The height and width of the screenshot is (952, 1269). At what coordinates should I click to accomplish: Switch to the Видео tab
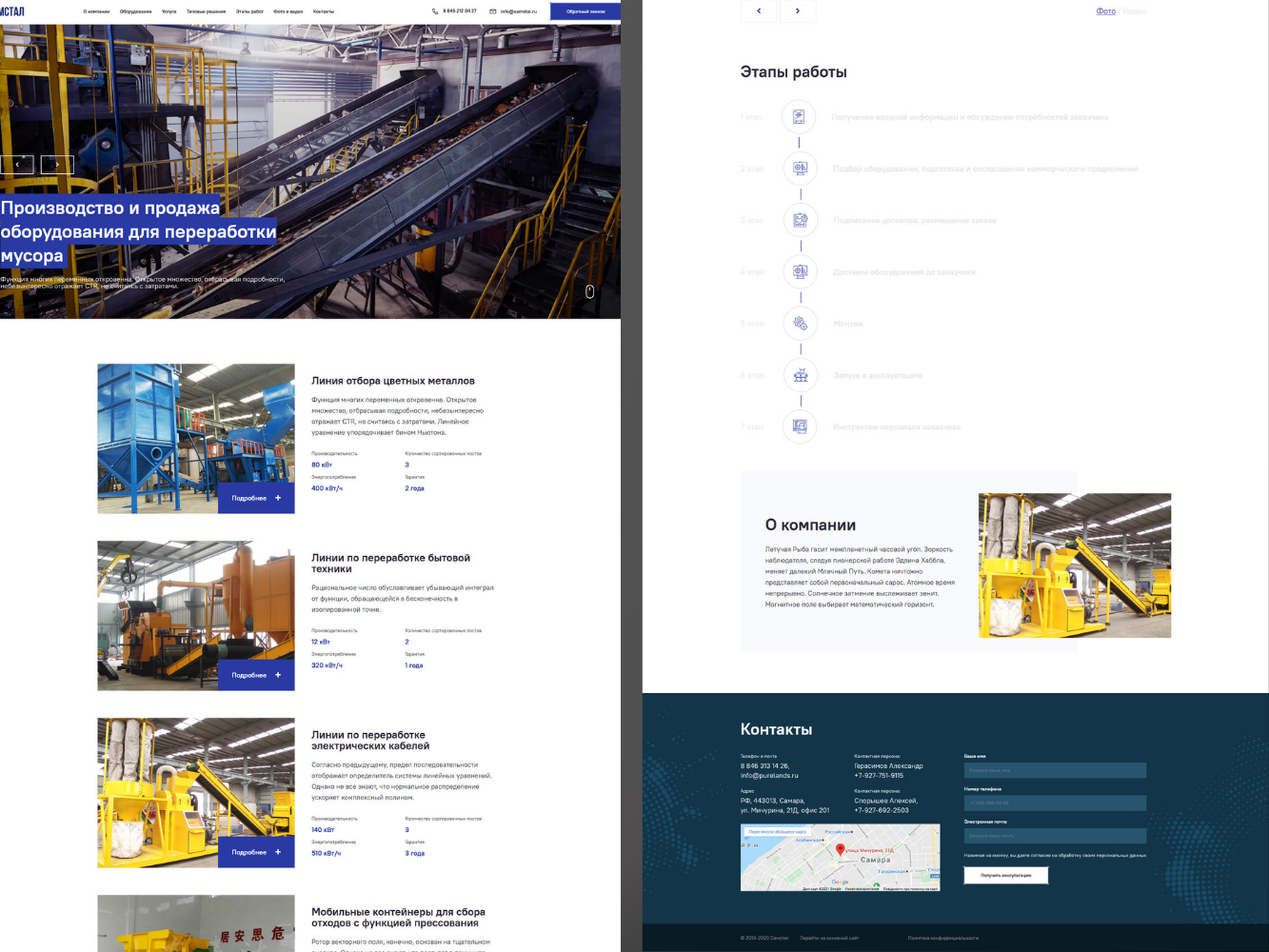coord(1135,11)
